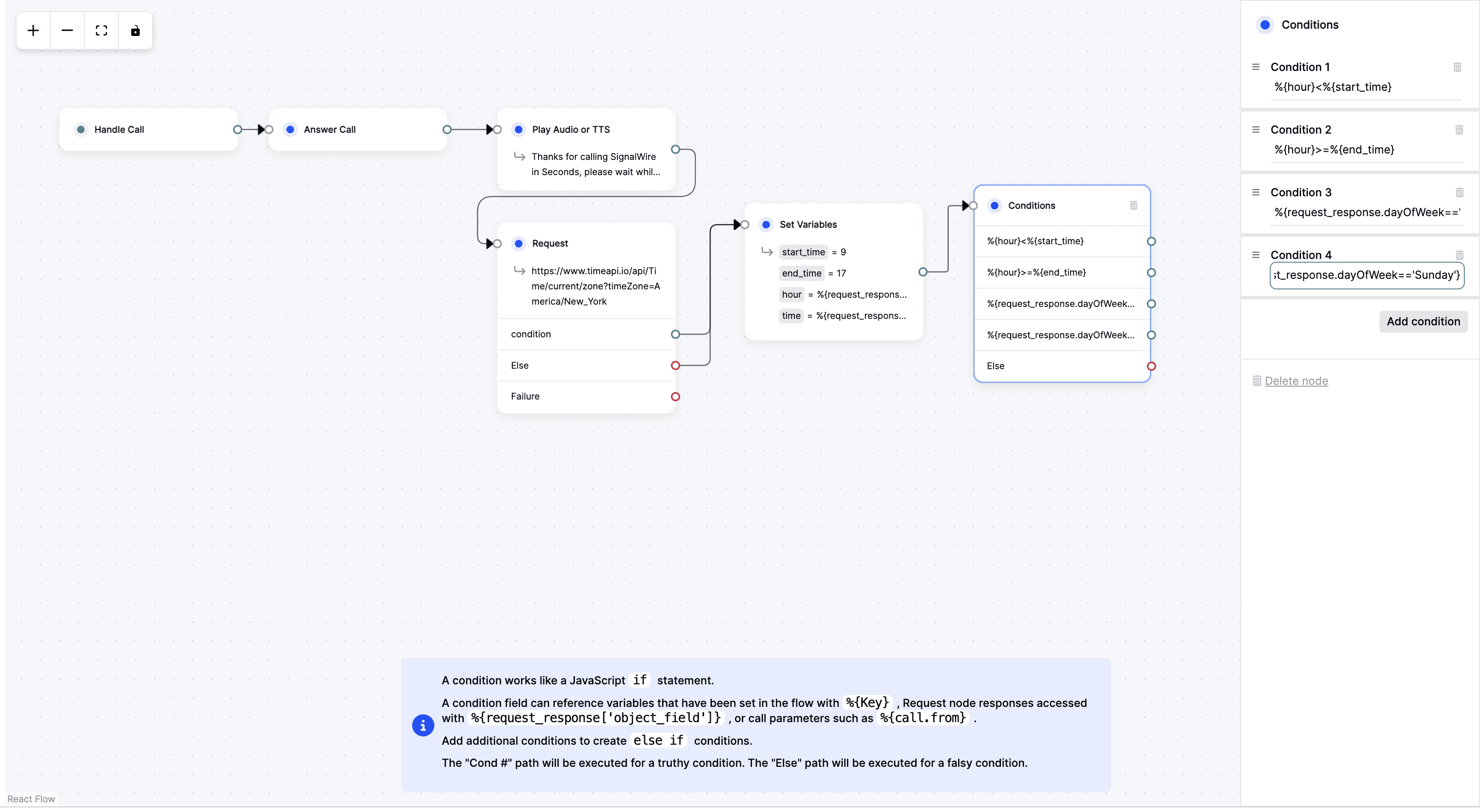Click the Set Variables output handle
This screenshot has height=812, width=1480.
(923, 272)
